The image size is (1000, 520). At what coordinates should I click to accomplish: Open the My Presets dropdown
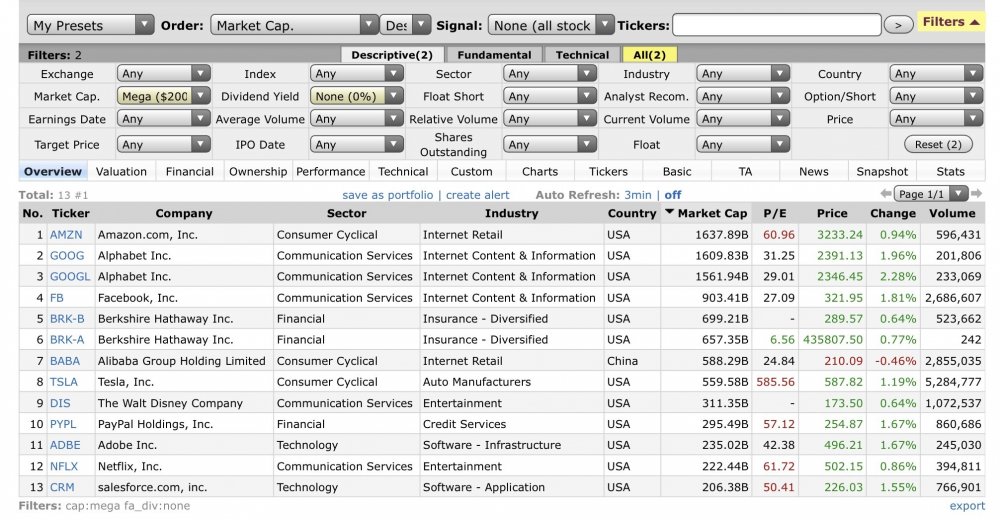91,25
